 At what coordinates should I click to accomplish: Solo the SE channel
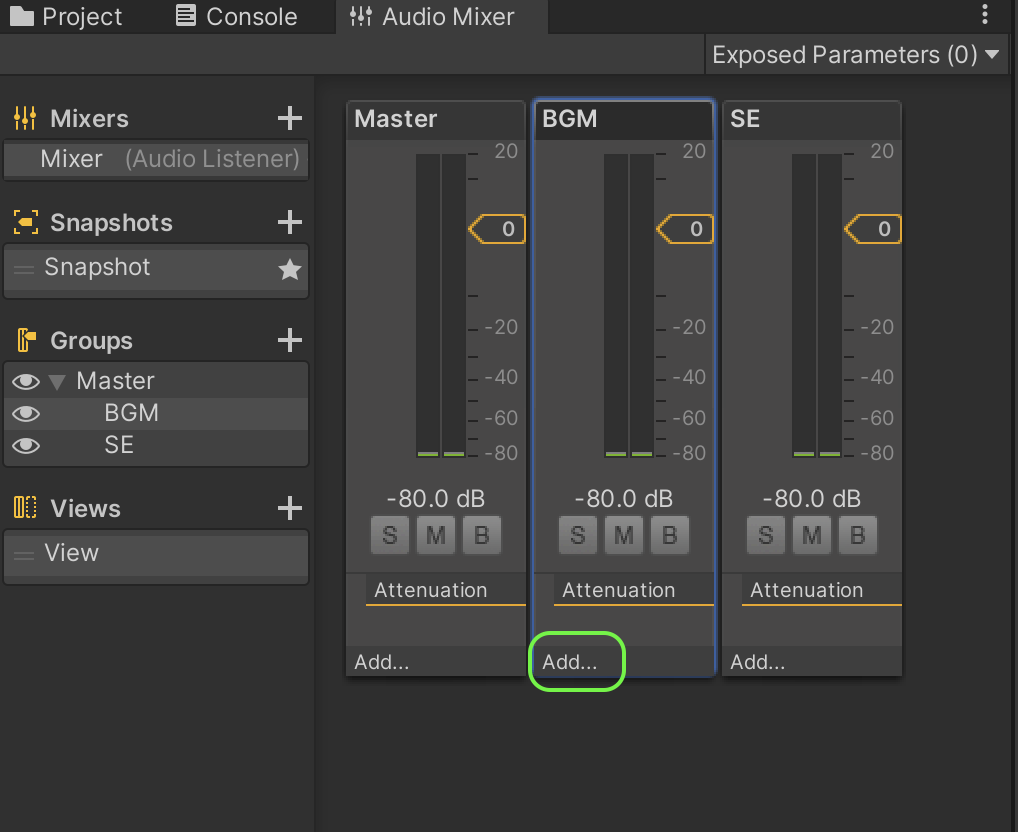click(765, 535)
